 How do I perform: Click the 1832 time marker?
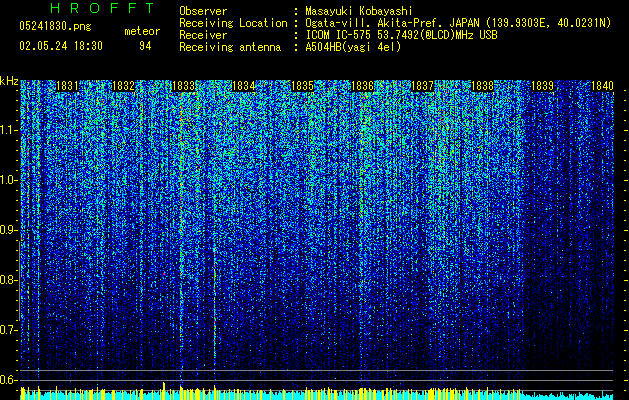pyautogui.click(x=123, y=86)
